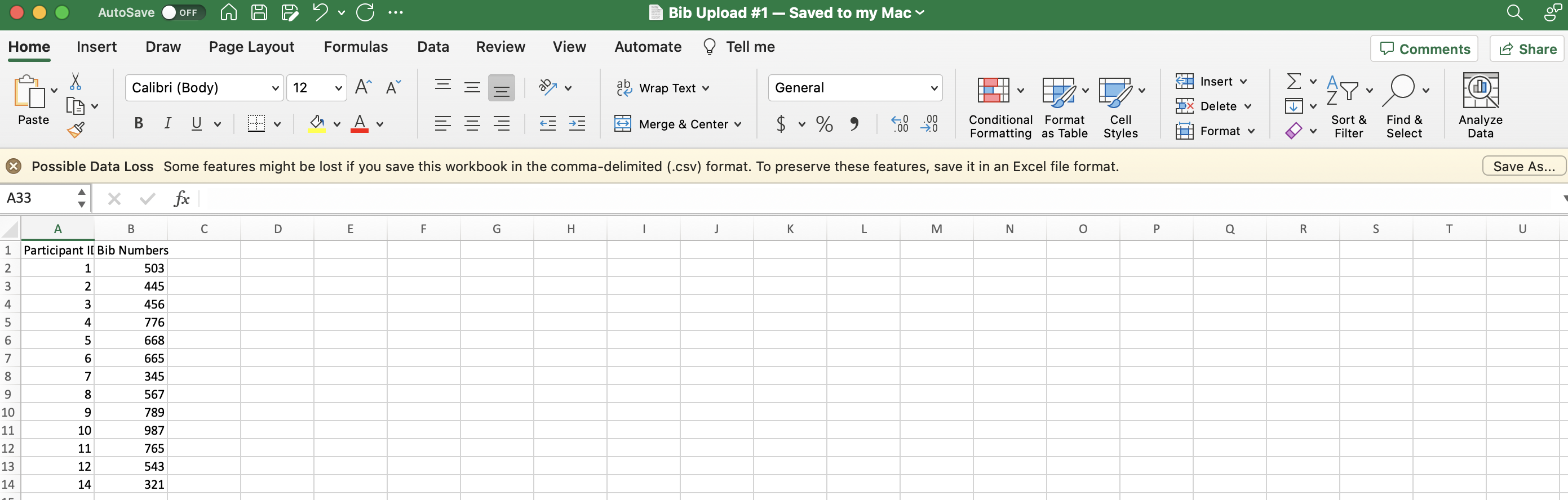Open the Calibri (Body) font dropdown
This screenshot has height=500, width=1568.
point(275,88)
